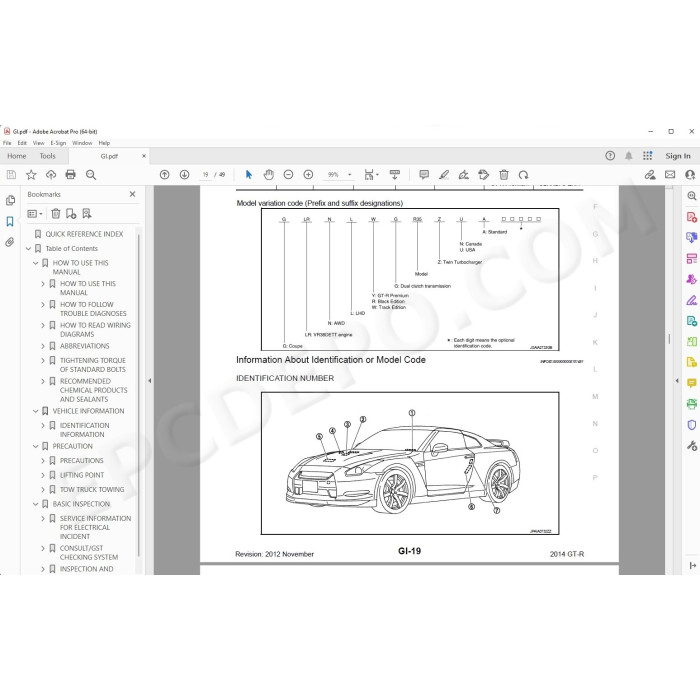The image size is (700, 700).
Task: Open page thumbnails panel
Action: [10, 200]
